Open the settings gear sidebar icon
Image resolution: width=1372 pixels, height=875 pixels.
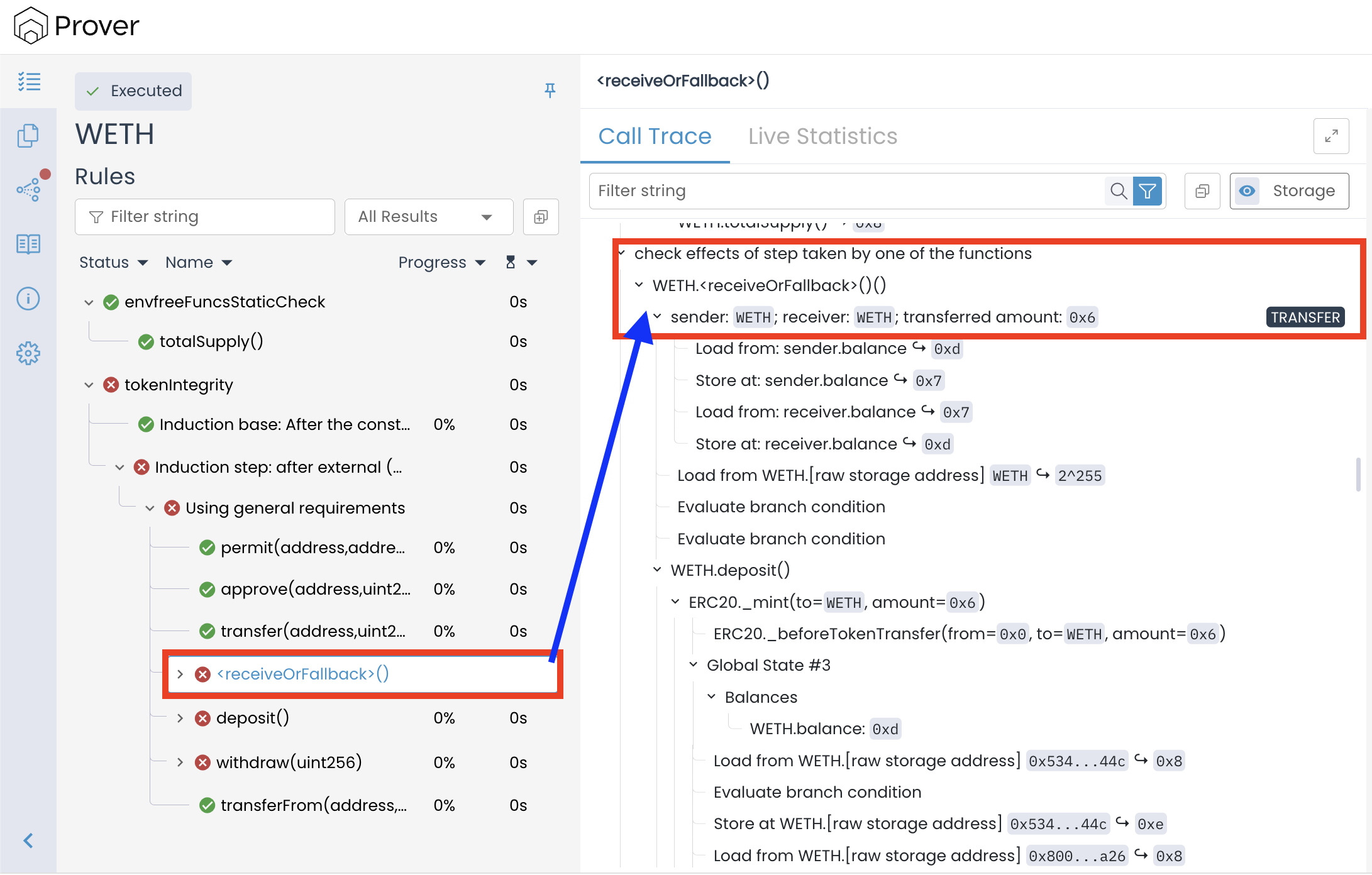[28, 353]
